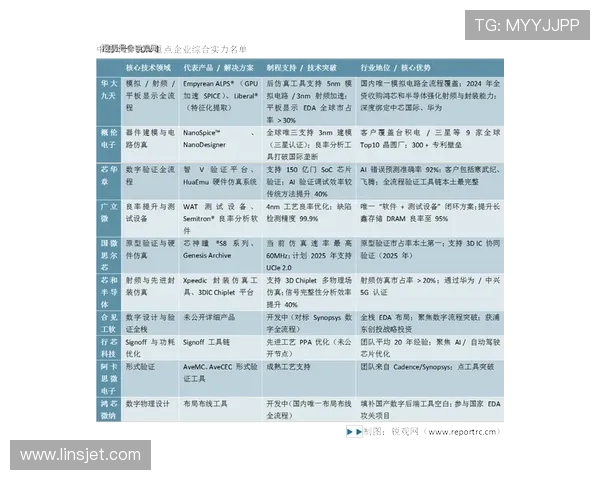This screenshot has width=600, height=480.
Task: Click the 'NanoSpice, NanoDesigner' product cell
Action: click(x=220, y=144)
